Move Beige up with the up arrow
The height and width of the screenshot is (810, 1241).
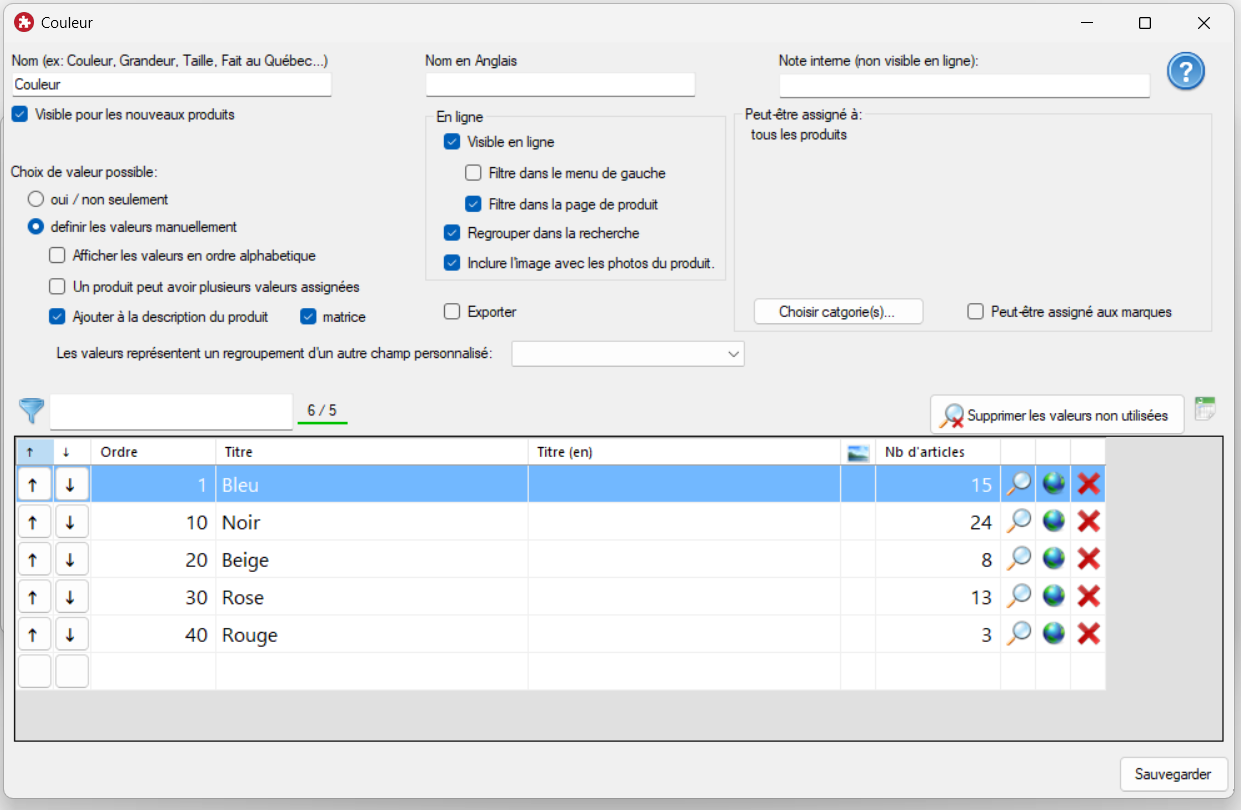click(x=33, y=560)
